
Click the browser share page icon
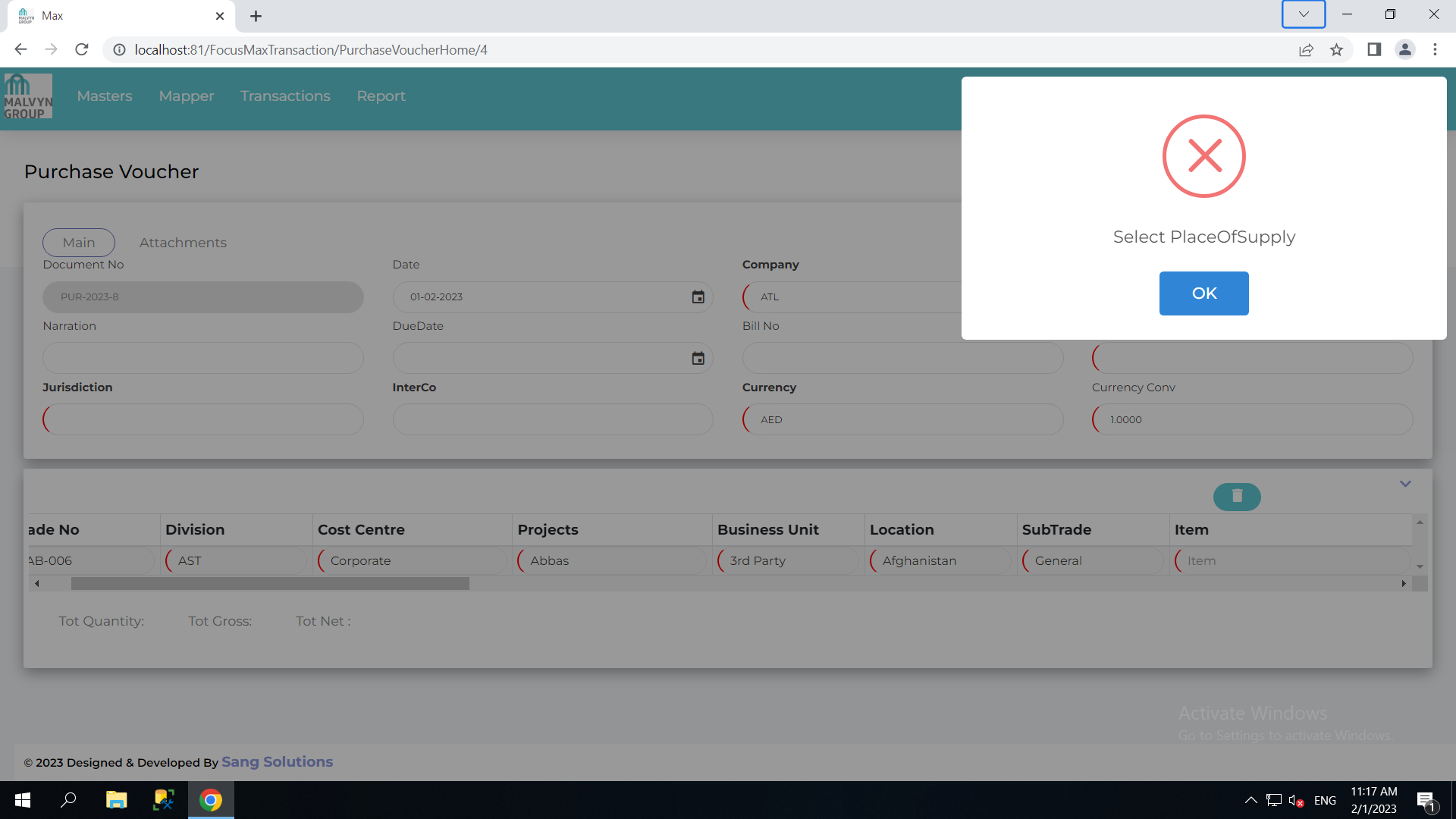click(x=1306, y=50)
